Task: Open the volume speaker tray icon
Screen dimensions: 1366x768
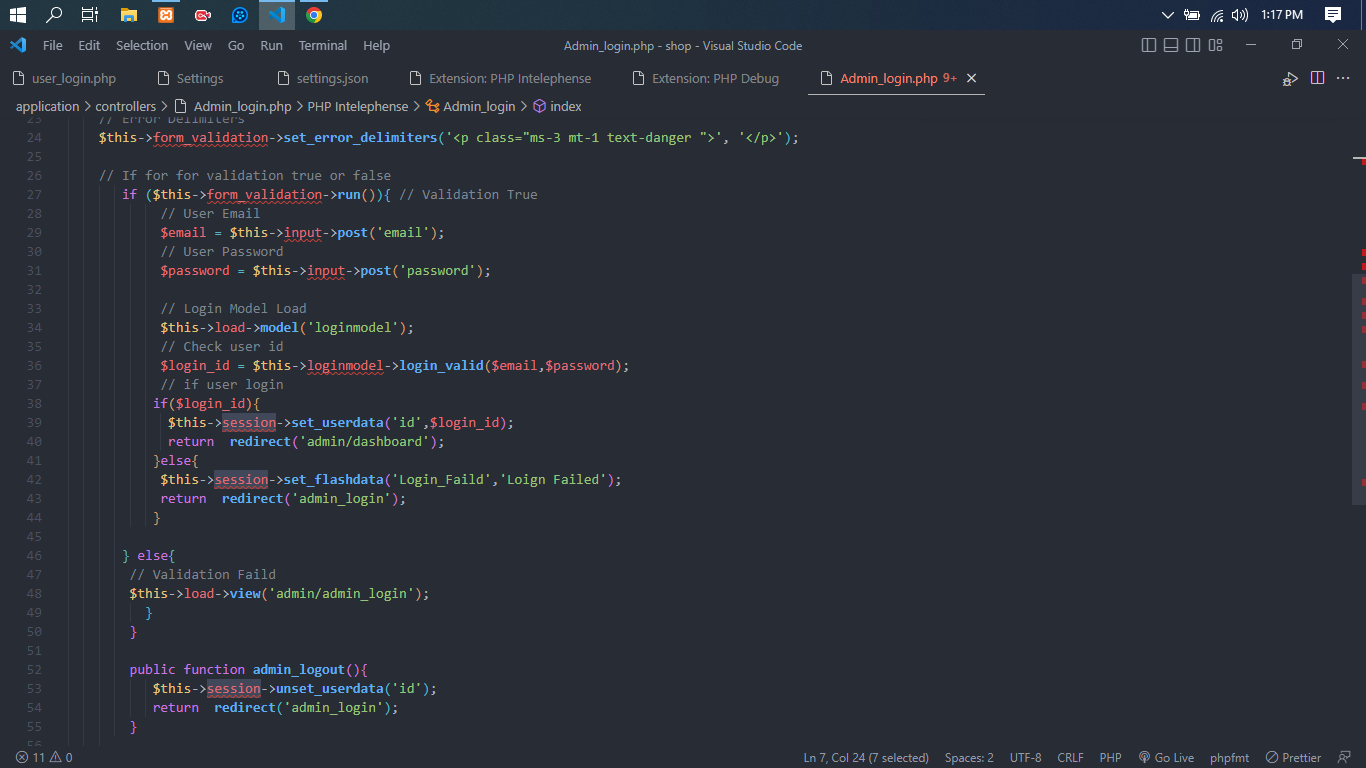Action: [x=1240, y=15]
